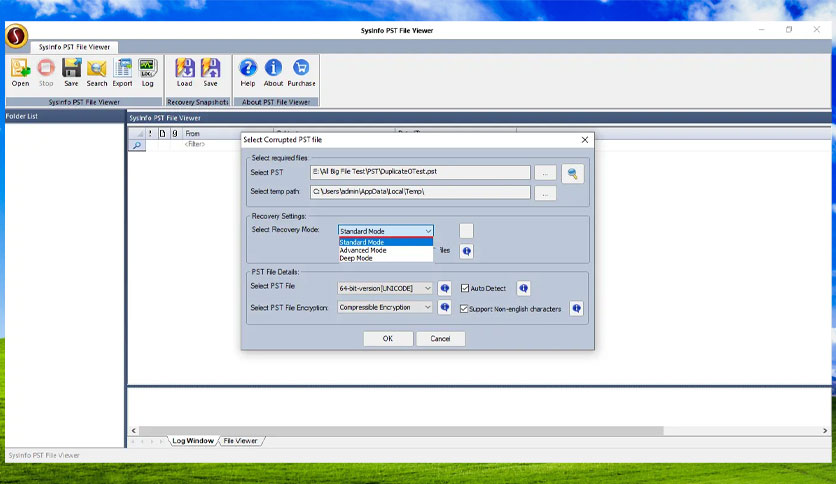Click info icon next to recovery mode files
The width and height of the screenshot is (836, 484).
coord(467,251)
